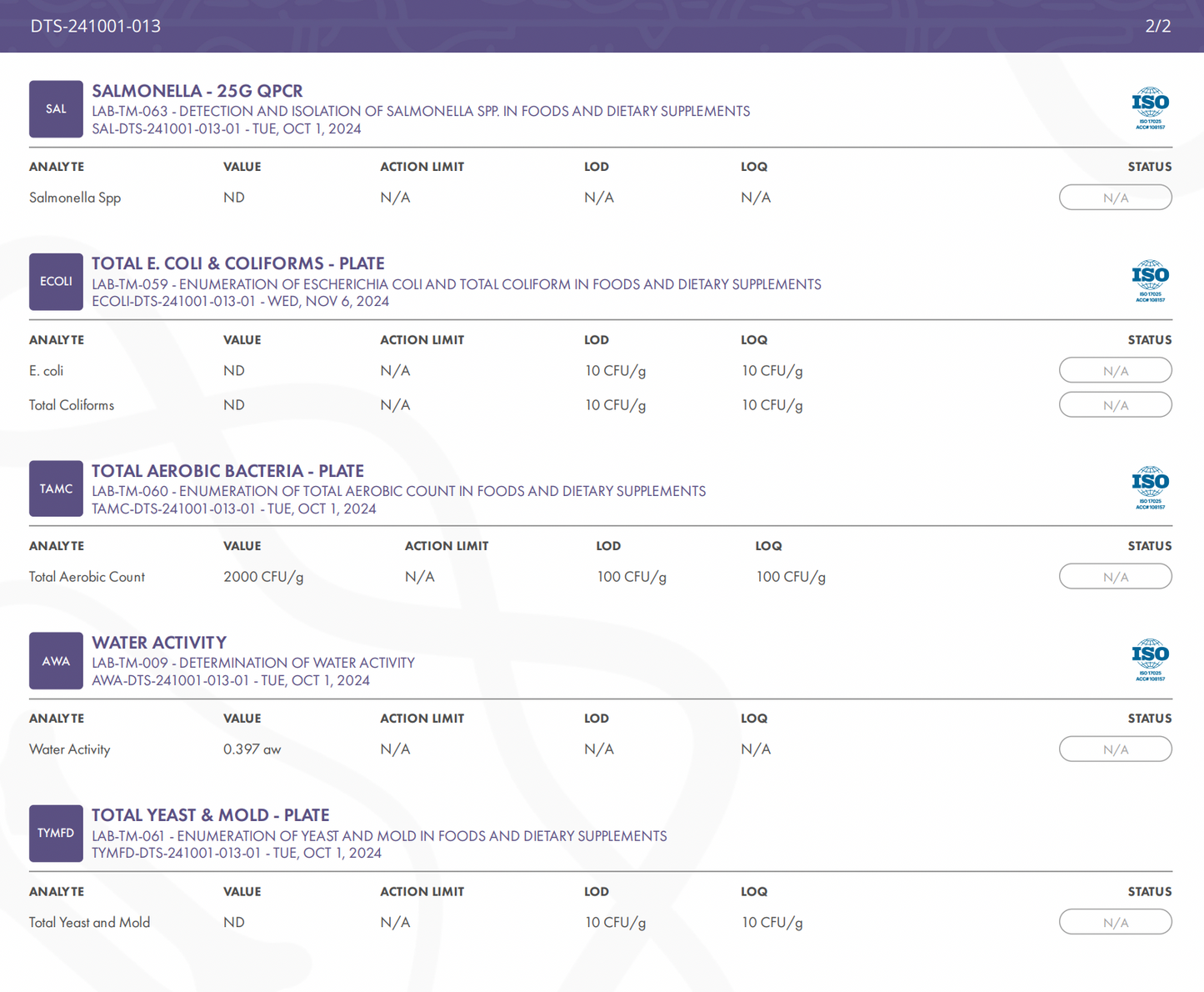The height and width of the screenshot is (992, 1204).
Task: Click the SAL test badge icon
Action: tap(56, 109)
